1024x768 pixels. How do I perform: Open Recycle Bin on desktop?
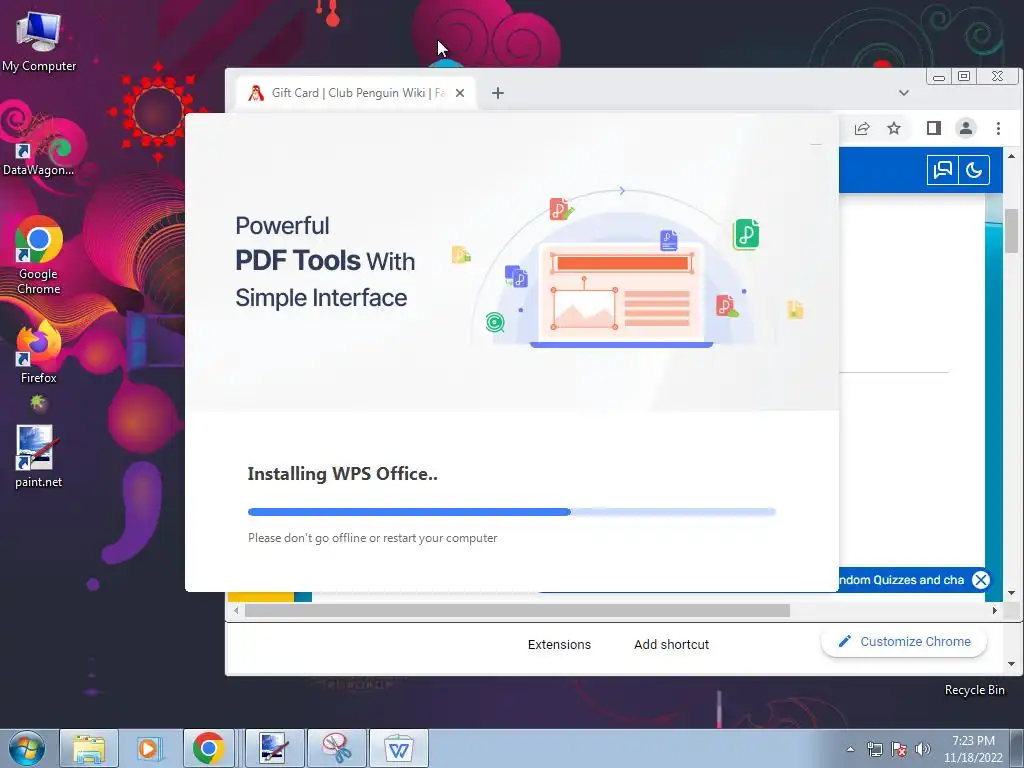pyautogui.click(x=974, y=690)
